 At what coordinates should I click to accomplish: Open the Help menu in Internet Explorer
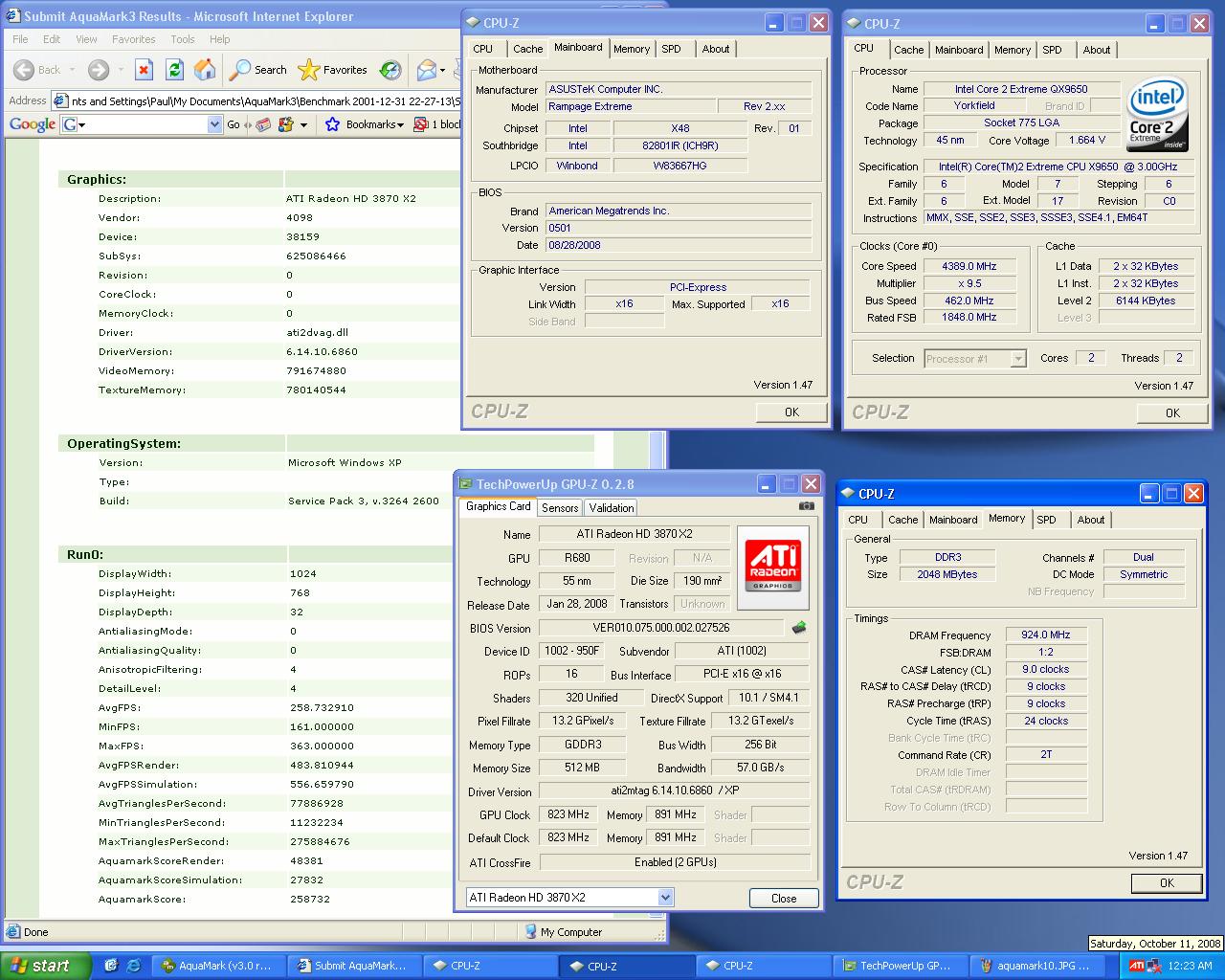(220, 39)
